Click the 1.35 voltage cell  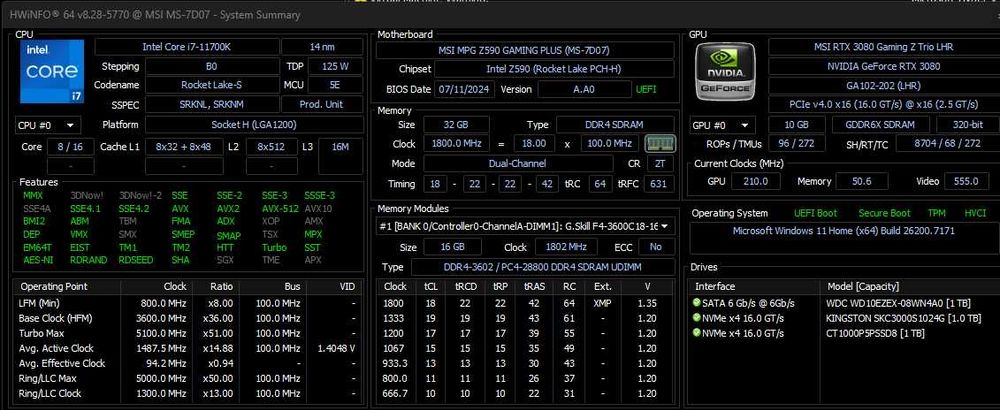647,303
